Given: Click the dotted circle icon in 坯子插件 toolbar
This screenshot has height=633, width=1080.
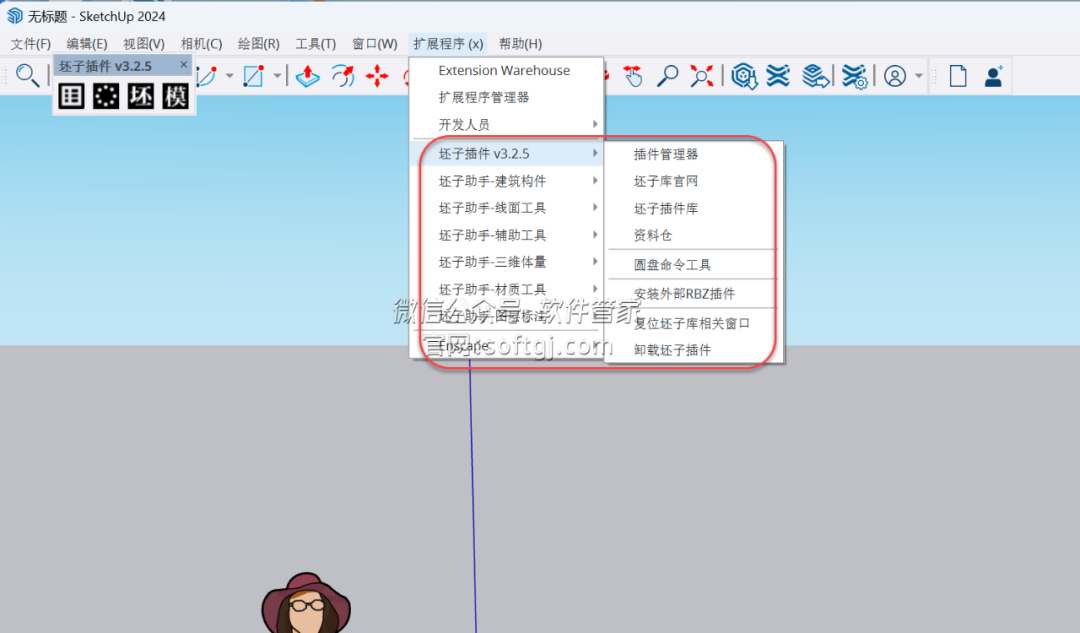Looking at the screenshot, I should (106, 96).
